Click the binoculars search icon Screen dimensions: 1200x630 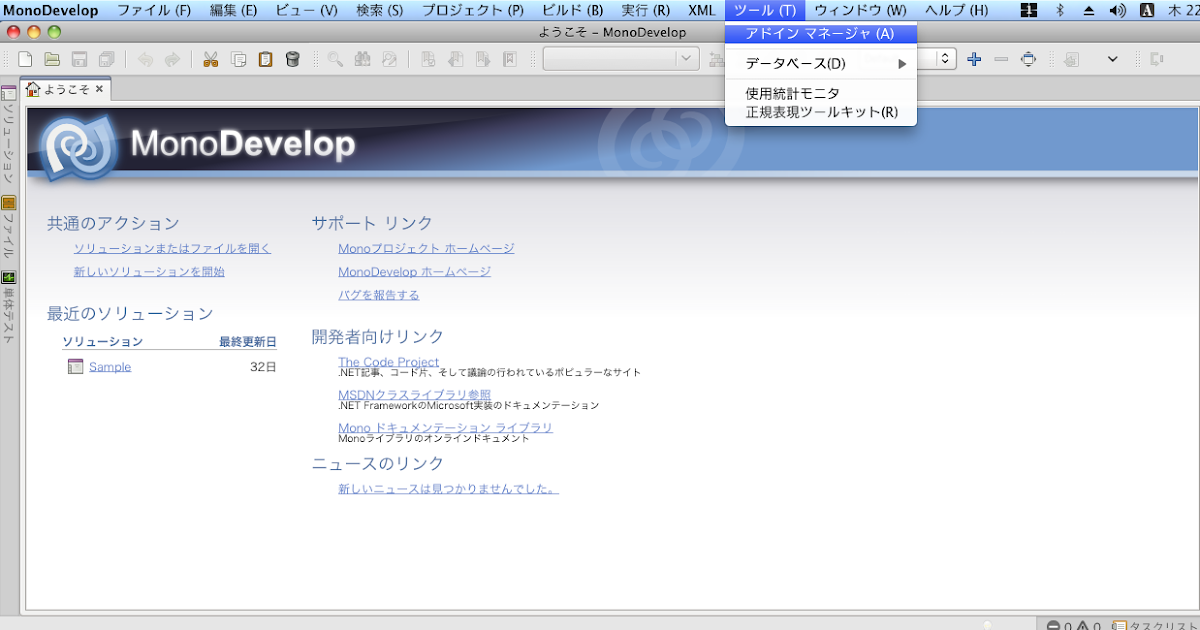362,59
